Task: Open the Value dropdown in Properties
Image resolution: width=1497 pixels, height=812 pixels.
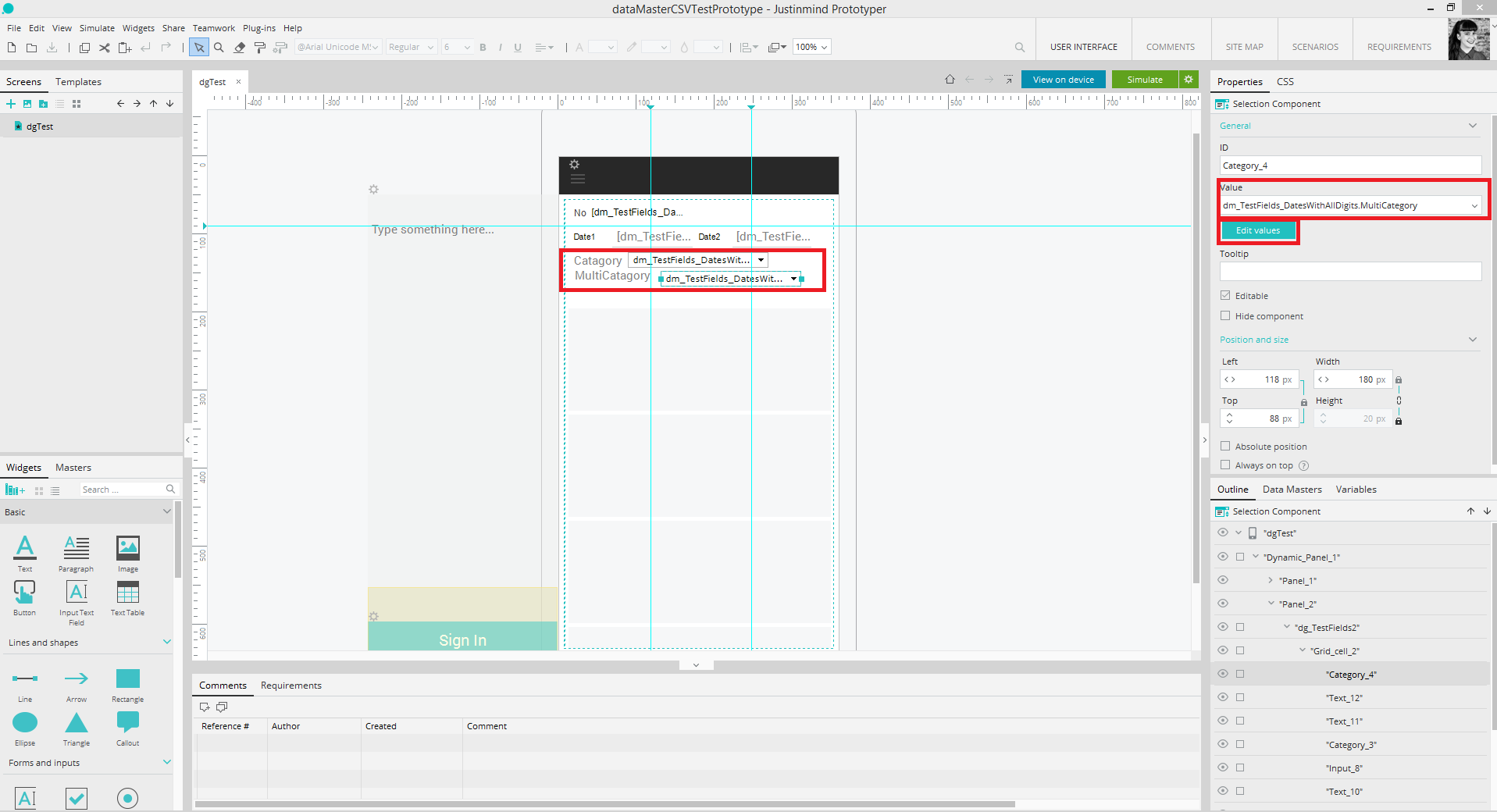Action: [x=1474, y=206]
